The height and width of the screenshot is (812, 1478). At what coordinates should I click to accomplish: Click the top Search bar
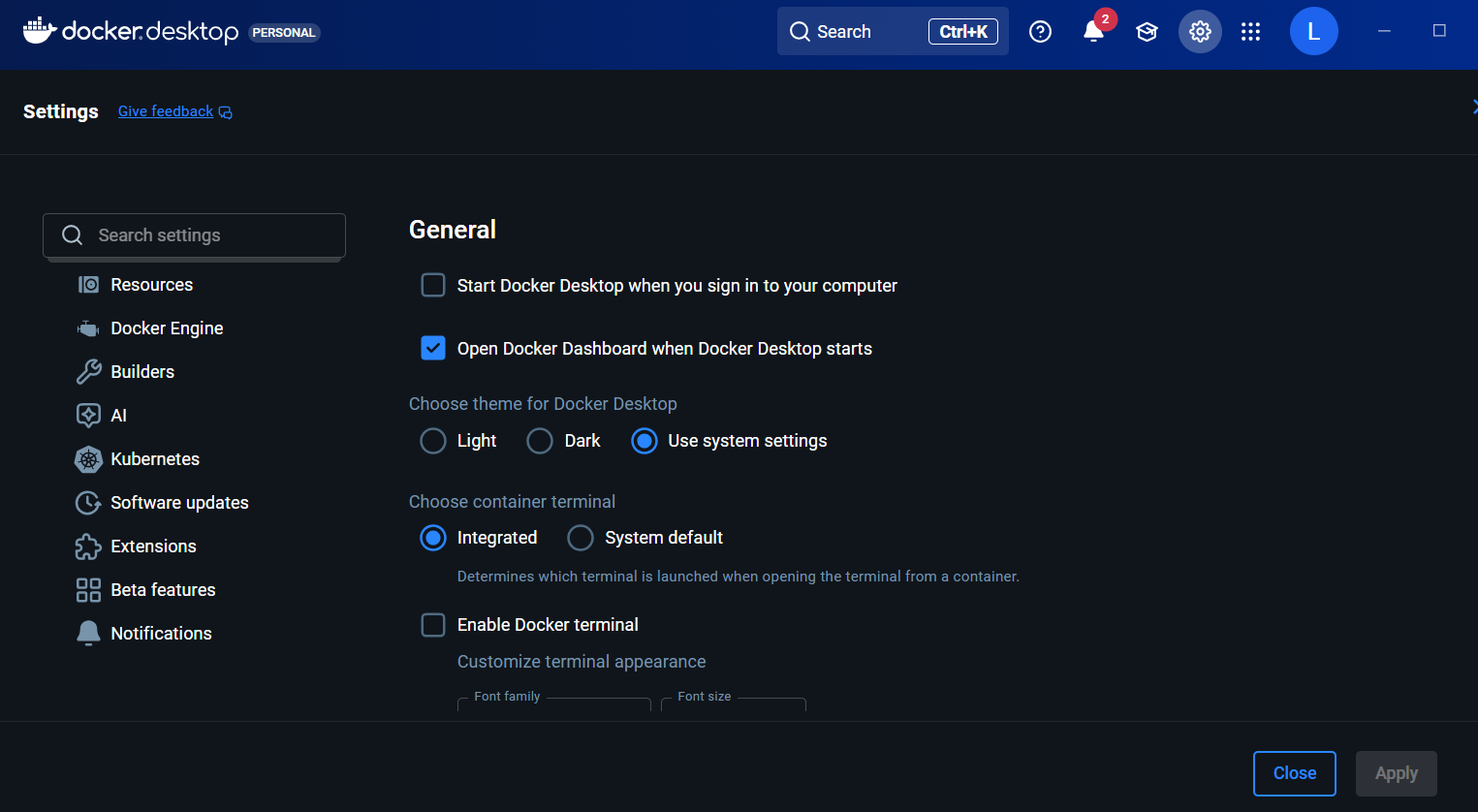893,32
